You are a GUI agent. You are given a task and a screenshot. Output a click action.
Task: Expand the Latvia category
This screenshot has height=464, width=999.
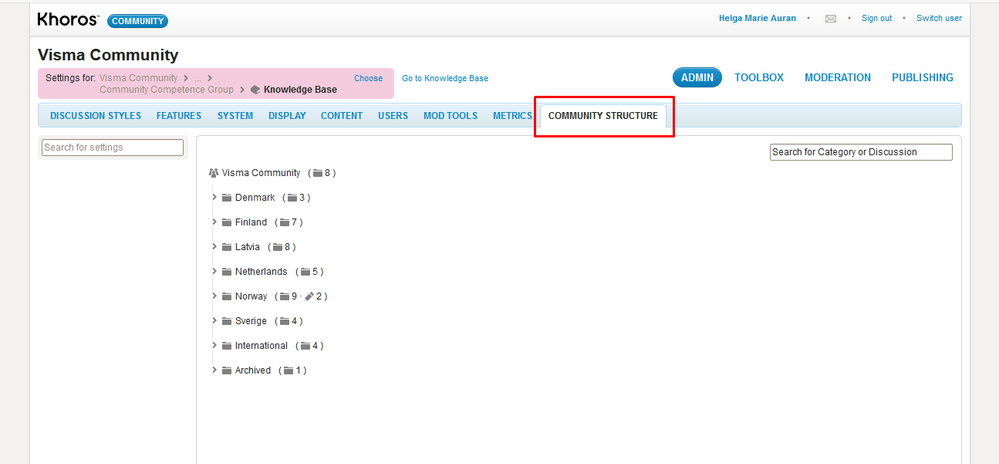[215, 247]
